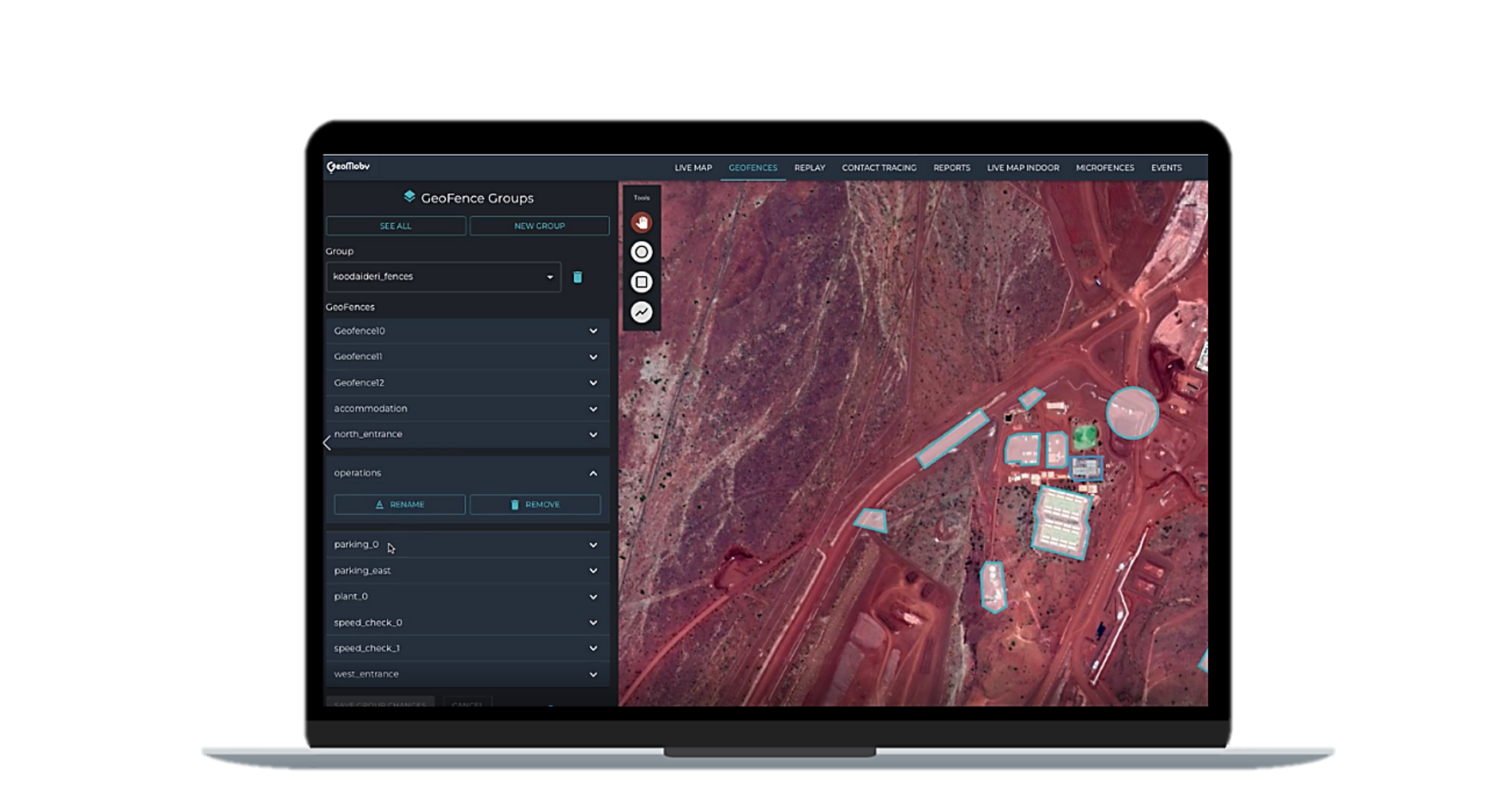Click the See All button
Image resolution: width=1510 pixels, height=812 pixels.
(396, 226)
